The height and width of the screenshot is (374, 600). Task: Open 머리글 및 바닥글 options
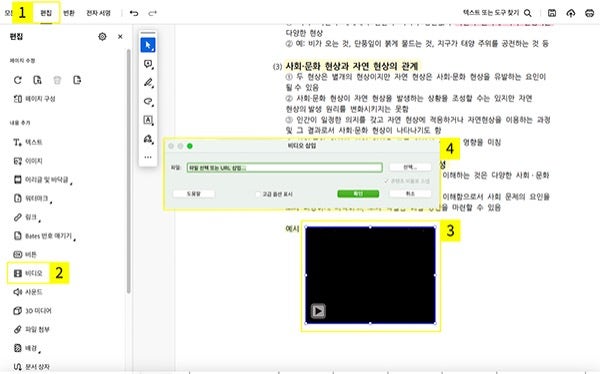click(43, 180)
